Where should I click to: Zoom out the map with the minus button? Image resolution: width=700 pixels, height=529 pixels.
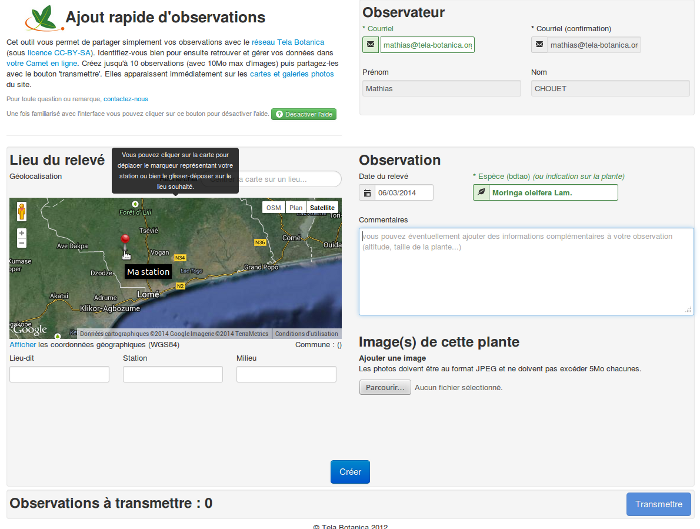tap(21, 243)
